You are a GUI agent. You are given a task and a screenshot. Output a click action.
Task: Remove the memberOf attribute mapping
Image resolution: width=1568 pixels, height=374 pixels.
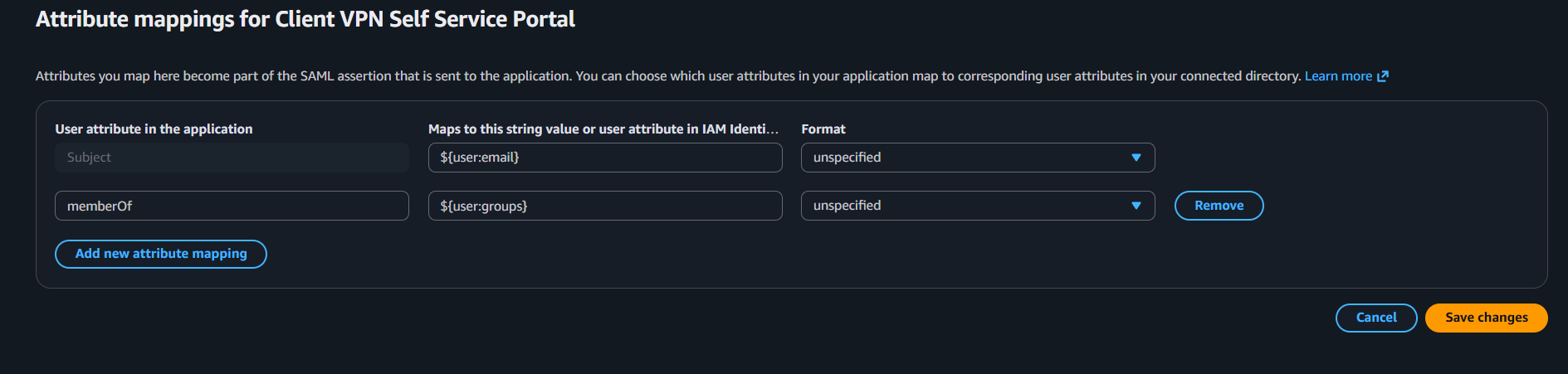[1219, 206]
